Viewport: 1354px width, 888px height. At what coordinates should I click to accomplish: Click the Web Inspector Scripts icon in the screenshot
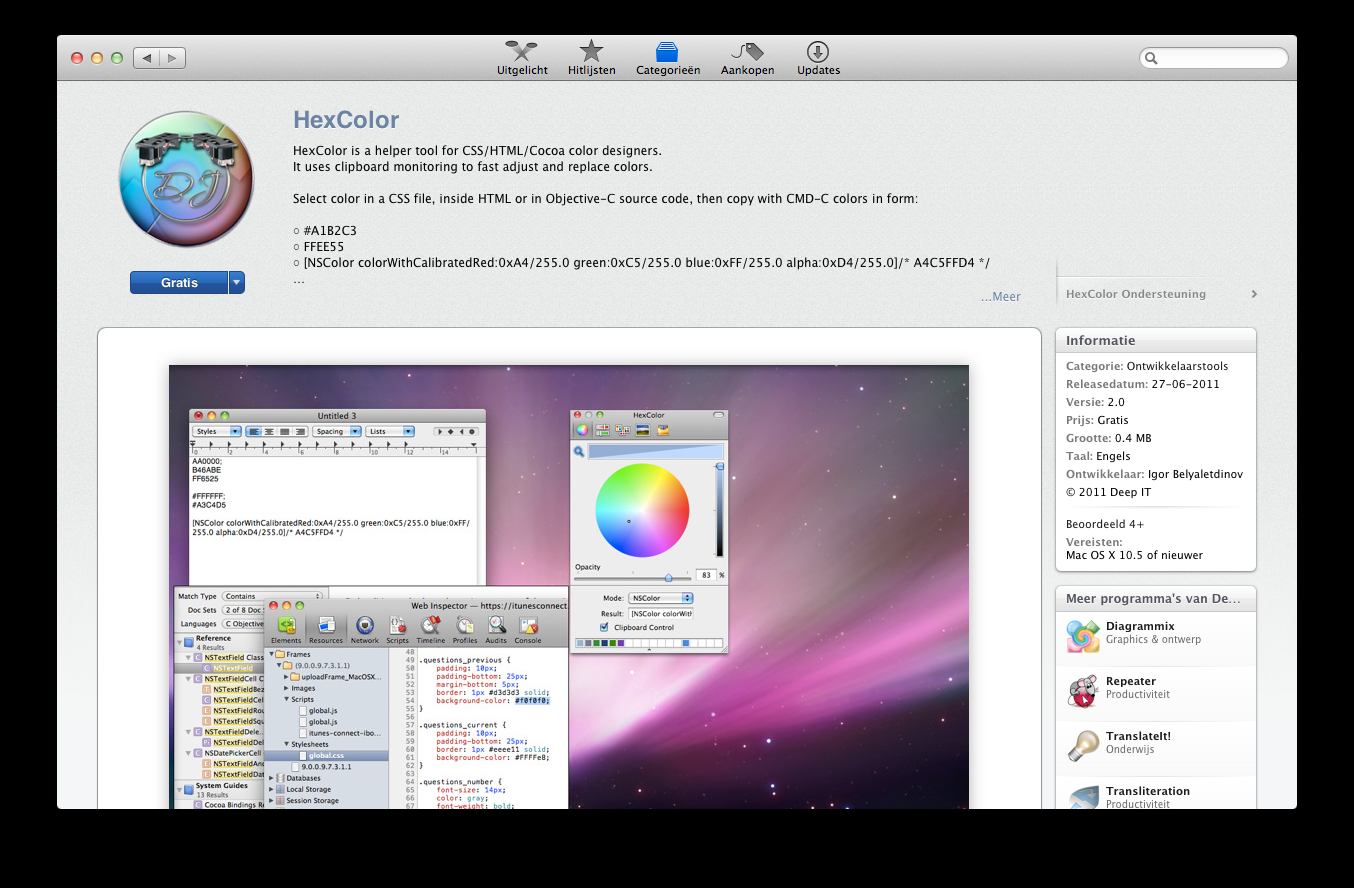pos(398,629)
